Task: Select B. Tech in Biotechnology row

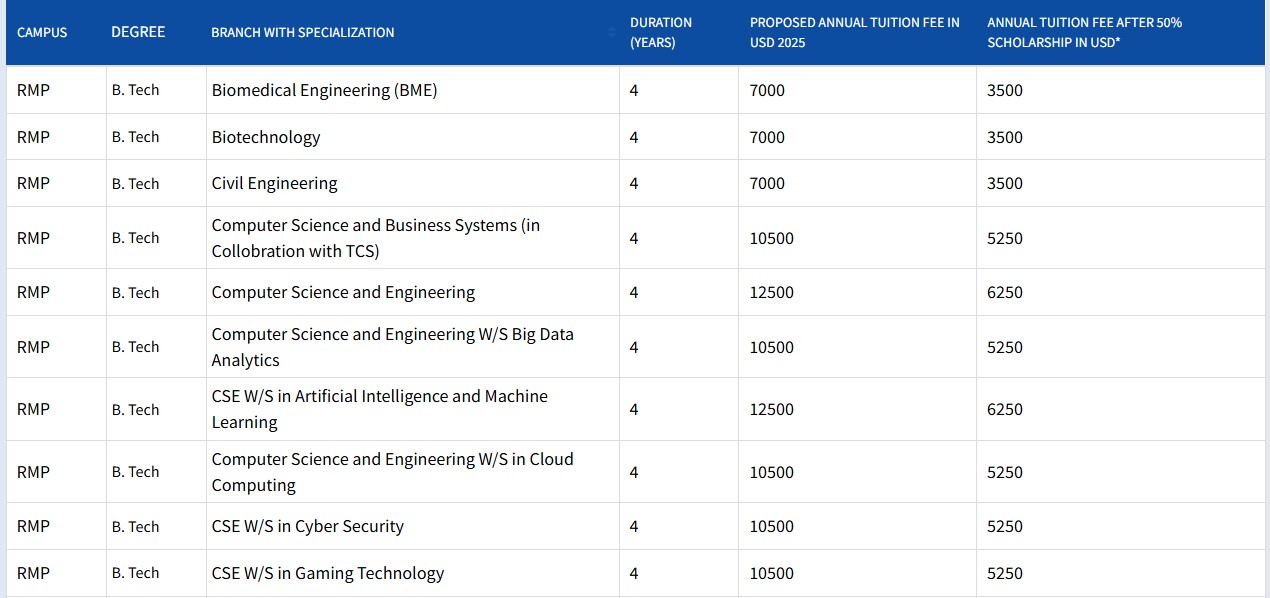Action: (135, 137)
